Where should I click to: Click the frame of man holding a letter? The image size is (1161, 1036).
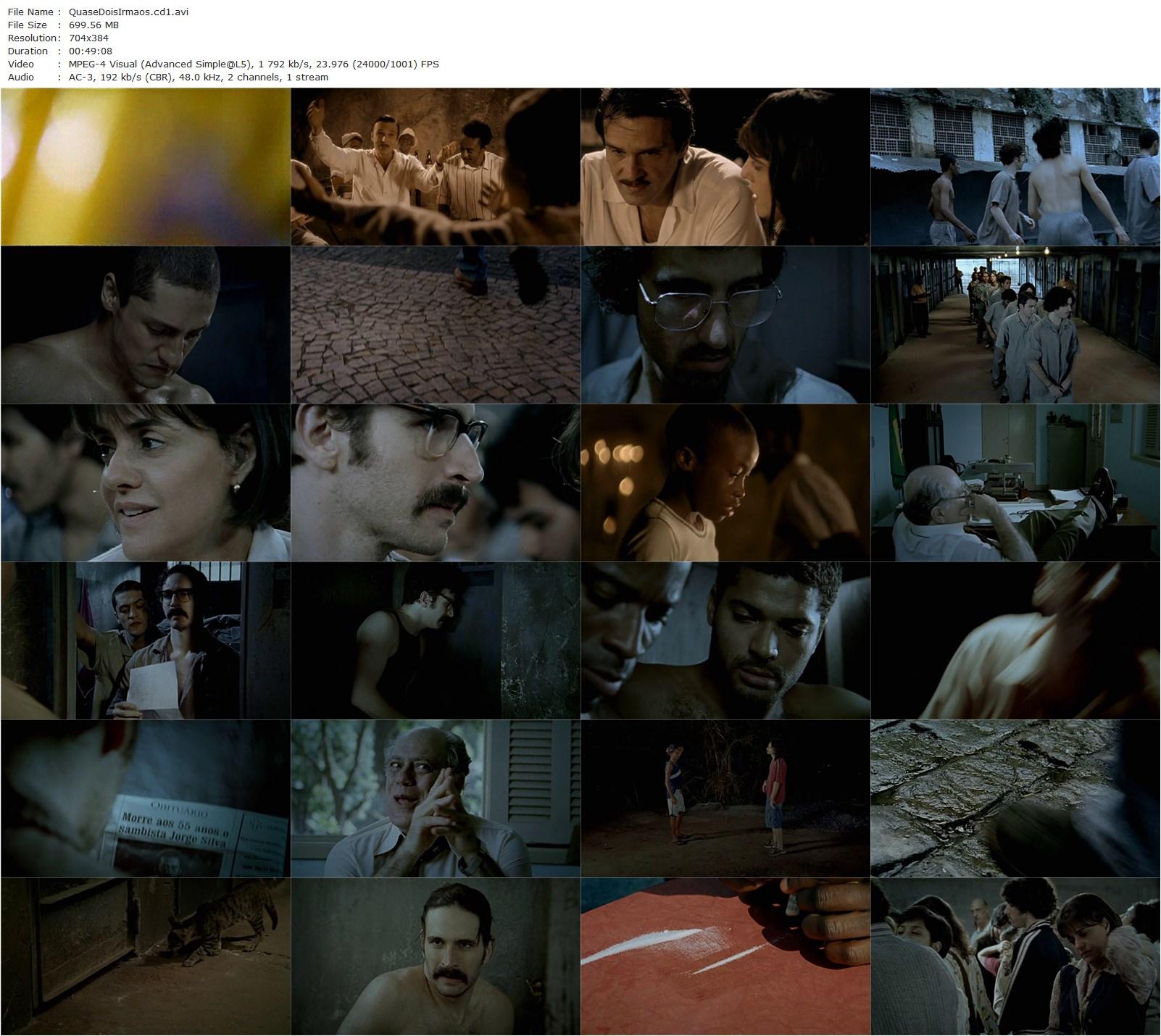pyautogui.click(x=145, y=640)
